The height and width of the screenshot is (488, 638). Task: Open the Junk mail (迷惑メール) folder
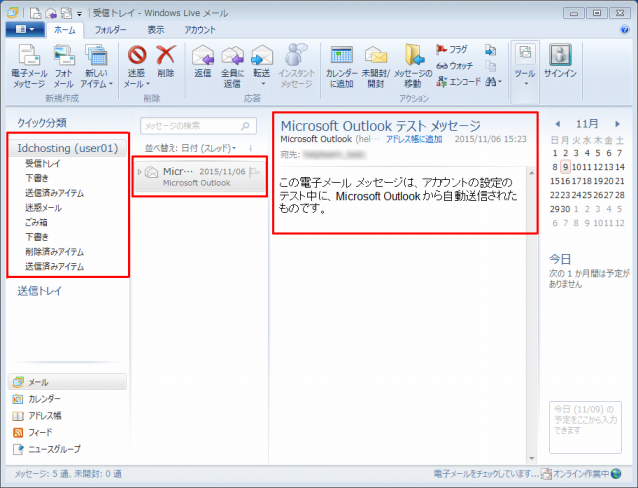(43, 208)
